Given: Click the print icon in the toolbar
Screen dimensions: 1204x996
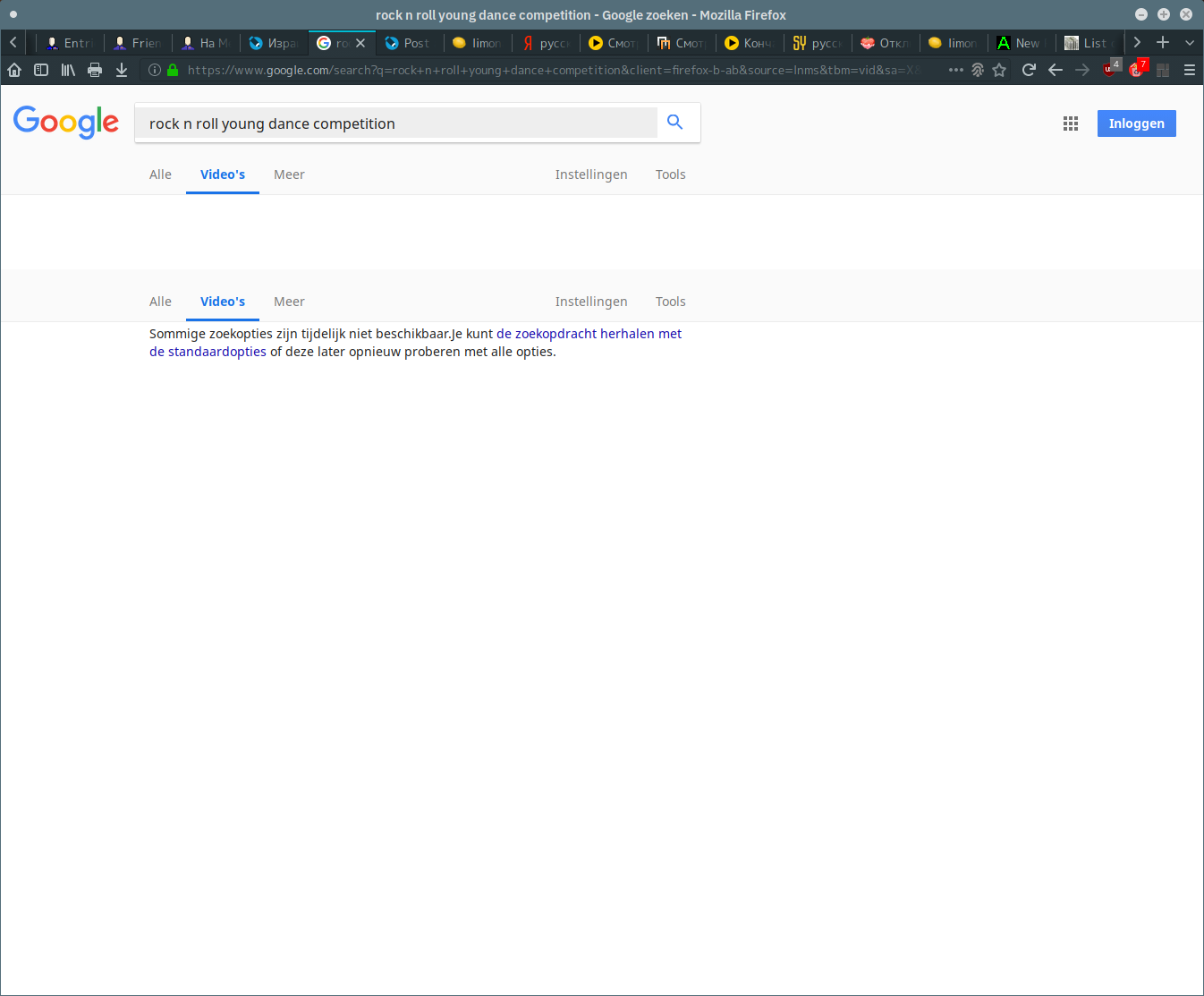Looking at the screenshot, I should click(x=95, y=70).
